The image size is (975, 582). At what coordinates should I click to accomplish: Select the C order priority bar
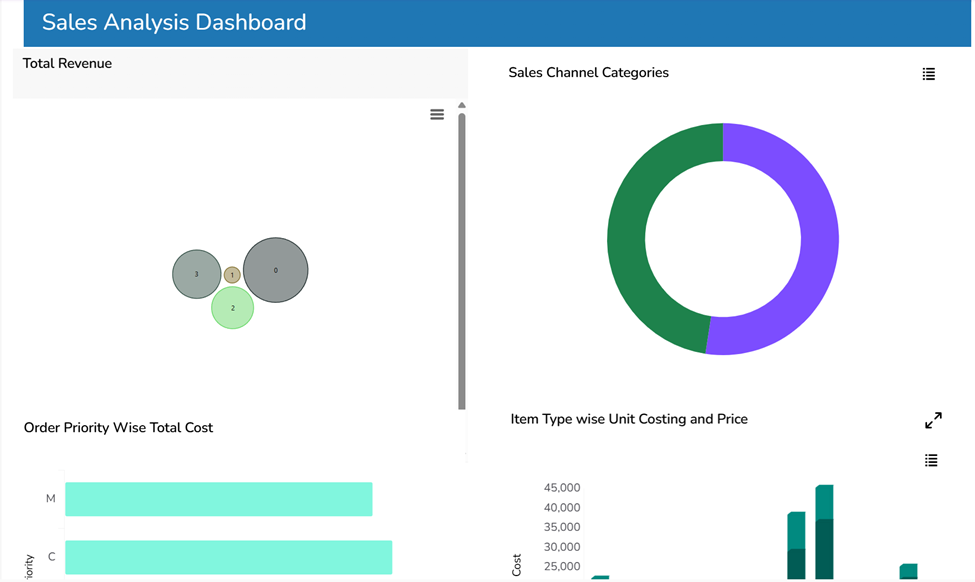pyautogui.click(x=228, y=557)
